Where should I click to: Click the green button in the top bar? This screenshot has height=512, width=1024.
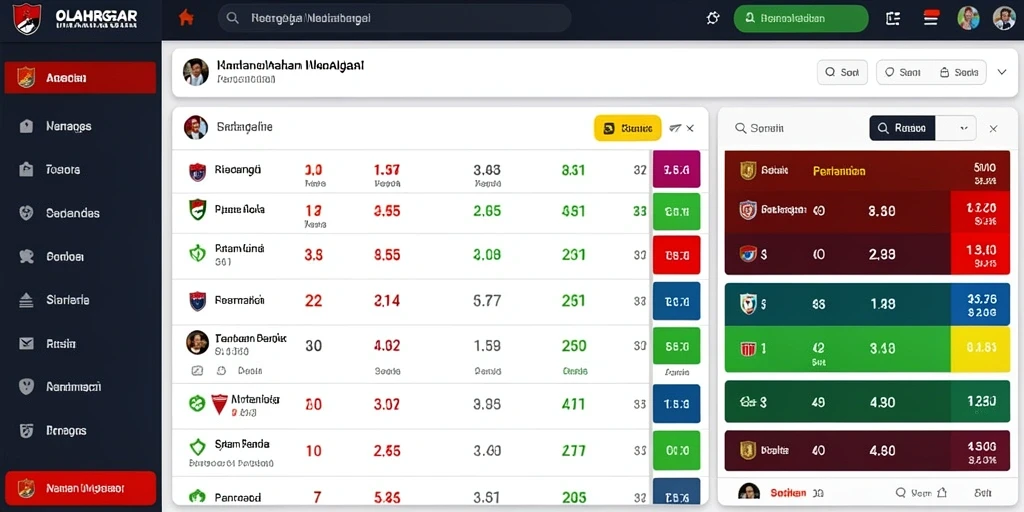[x=801, y=19]
